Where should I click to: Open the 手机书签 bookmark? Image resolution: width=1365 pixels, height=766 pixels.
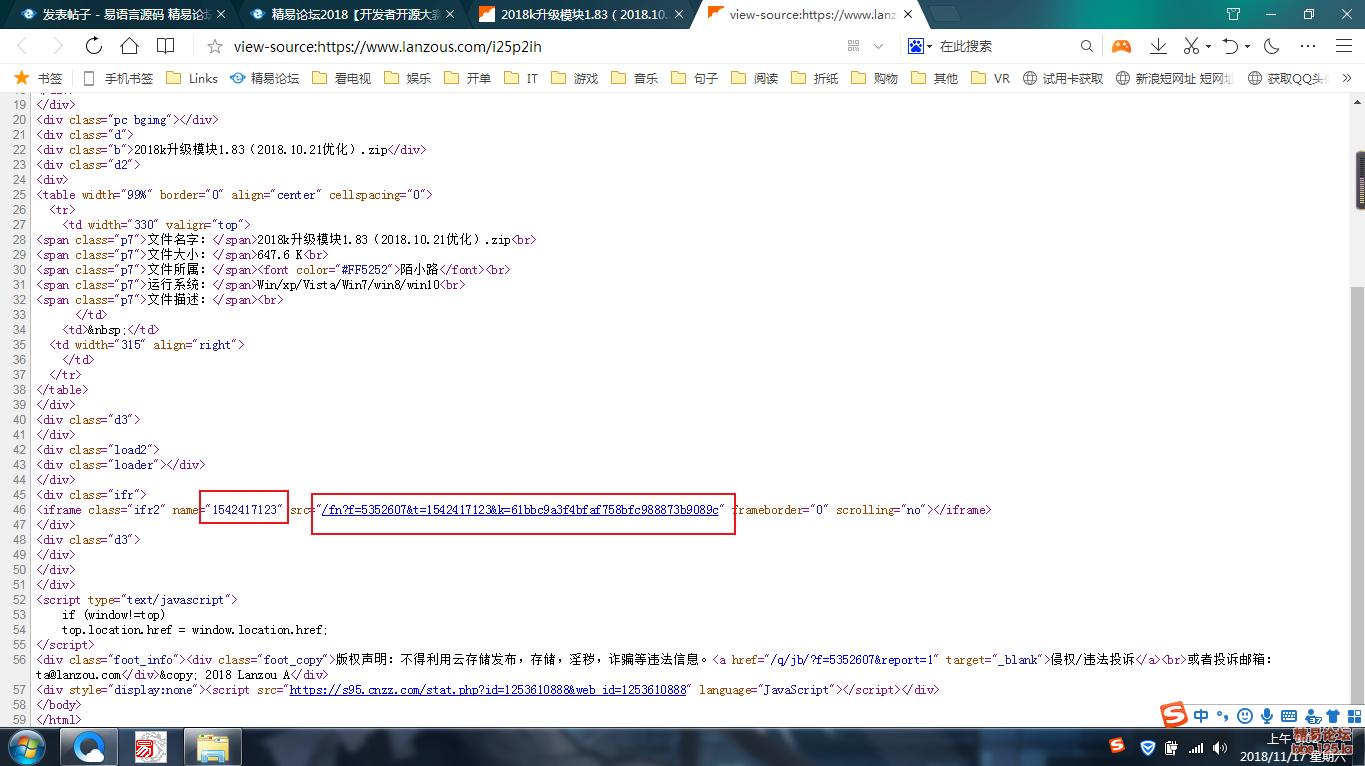tap(118, 78)
